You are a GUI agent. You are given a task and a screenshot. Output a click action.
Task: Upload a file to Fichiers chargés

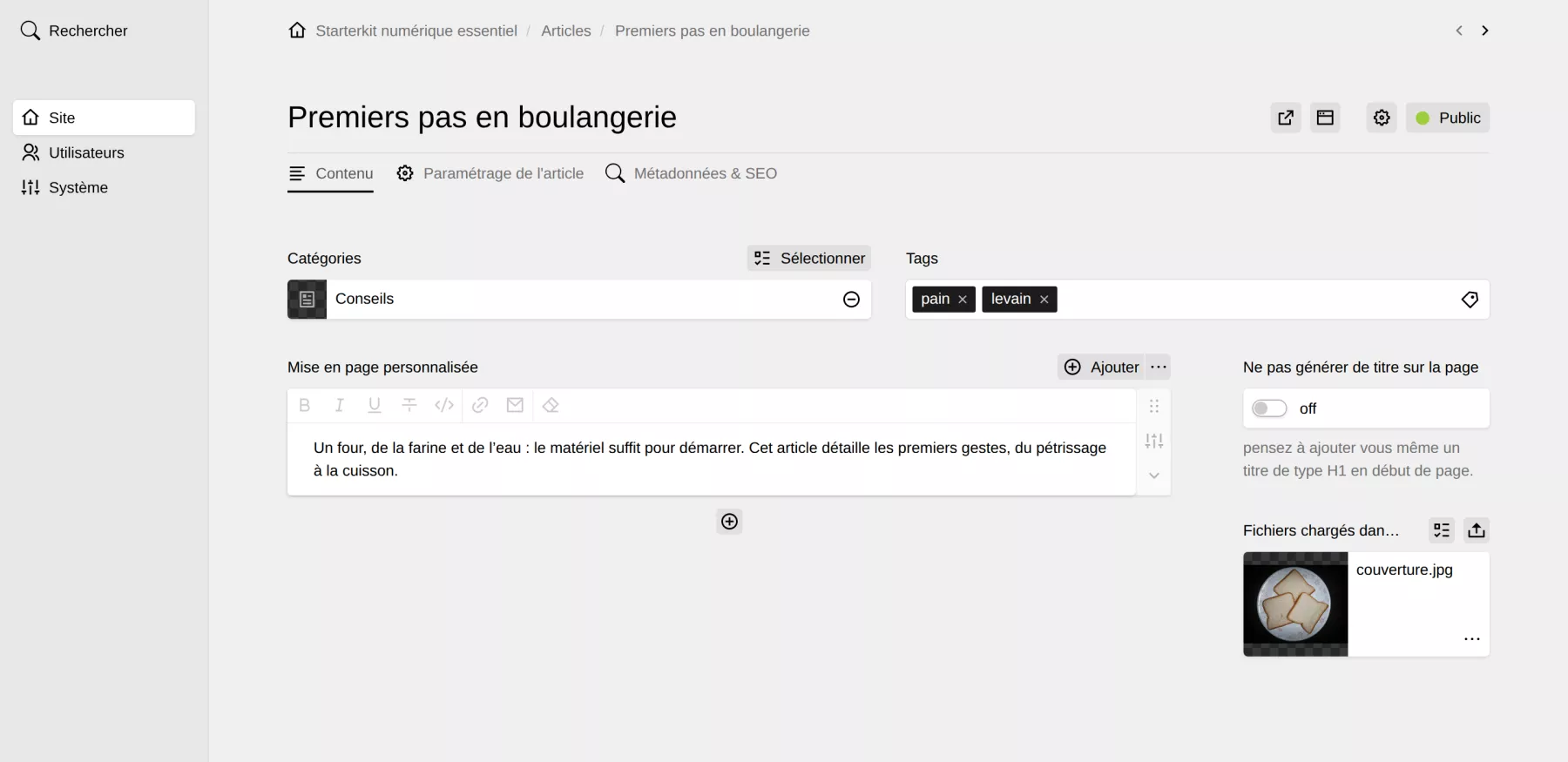(x=1477, y=530)
